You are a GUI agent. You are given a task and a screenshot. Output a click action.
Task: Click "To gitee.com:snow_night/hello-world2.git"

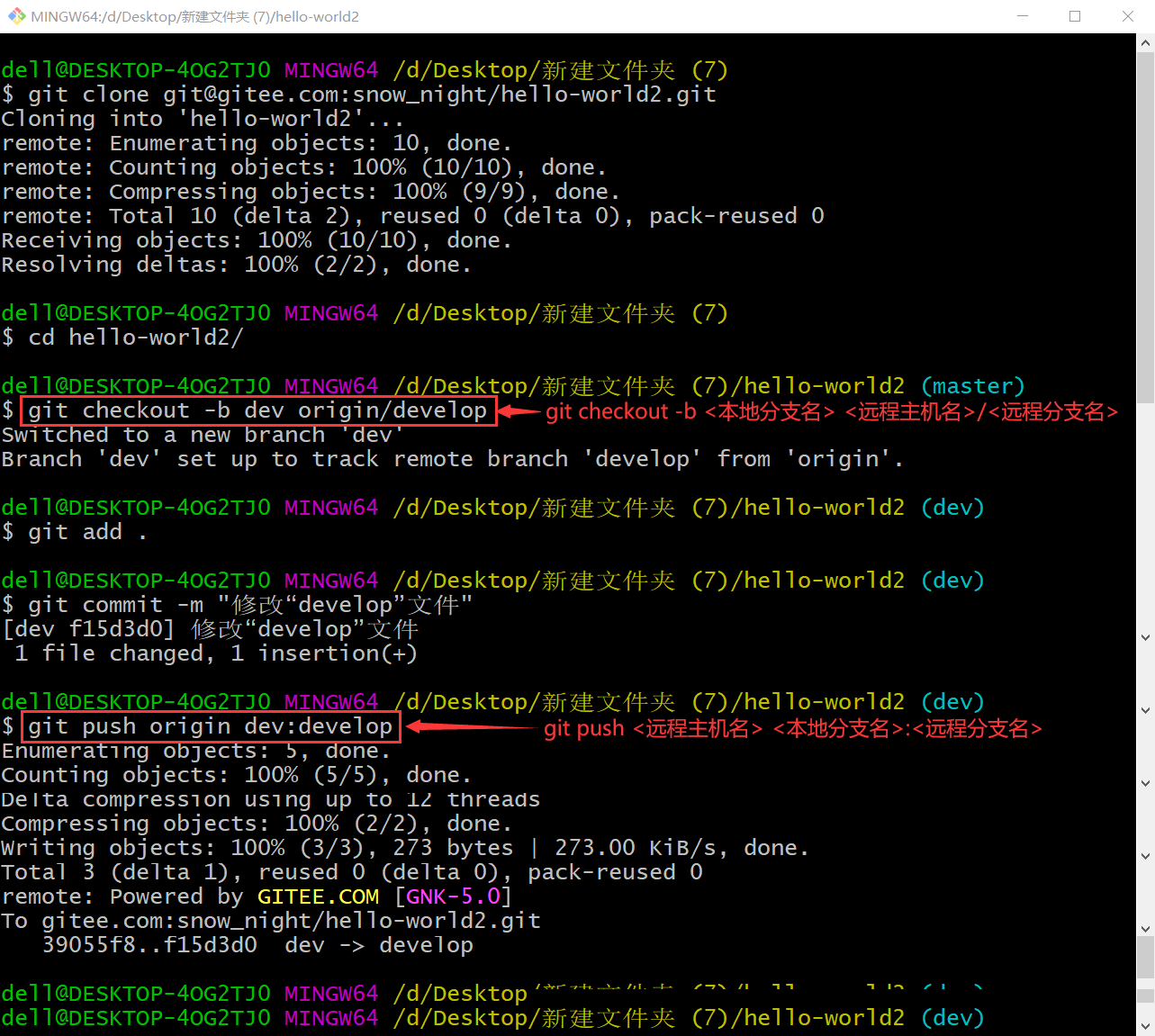coord(271,921)
